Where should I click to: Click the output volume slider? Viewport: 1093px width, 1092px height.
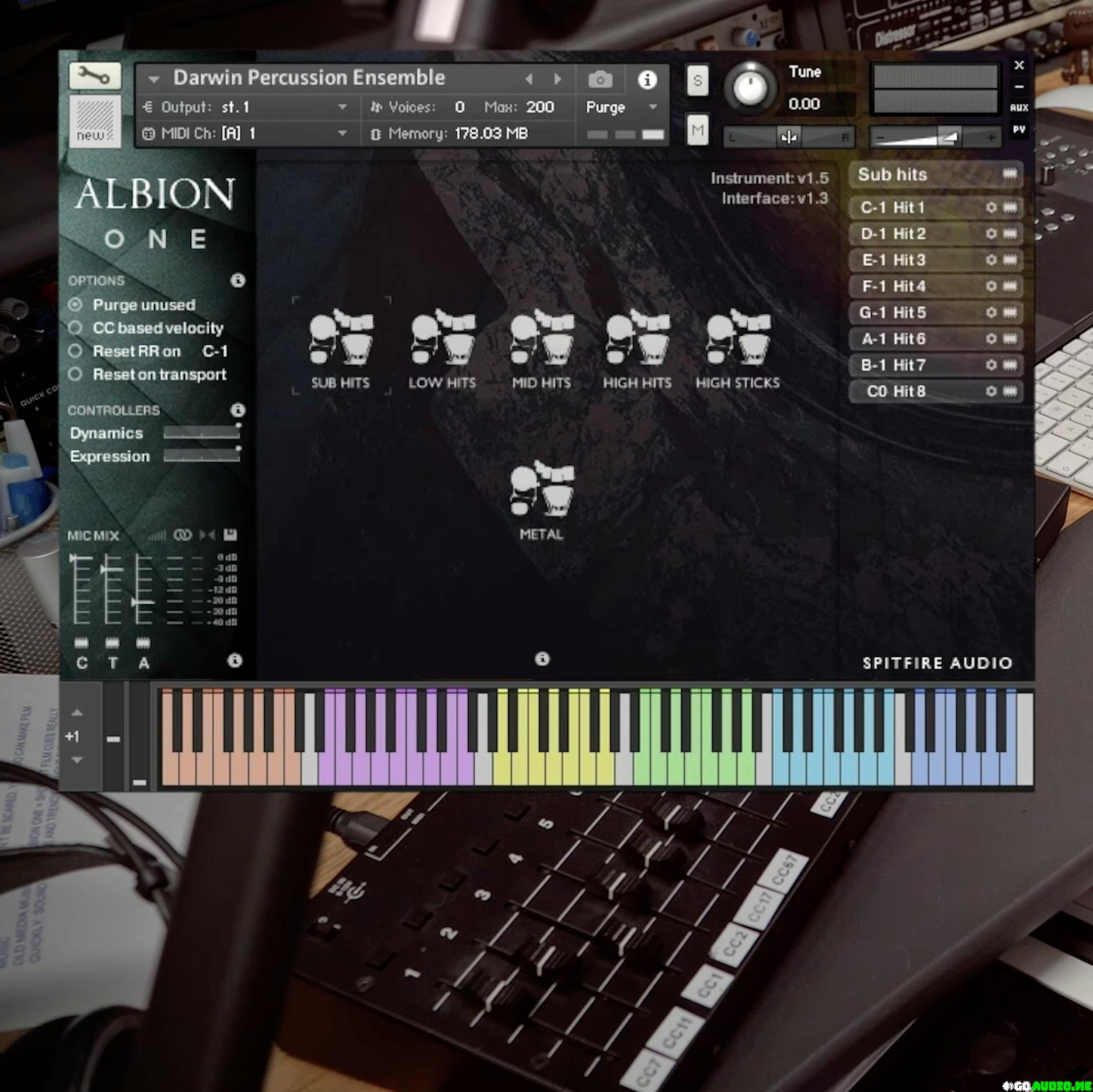[x=935, y=137]
